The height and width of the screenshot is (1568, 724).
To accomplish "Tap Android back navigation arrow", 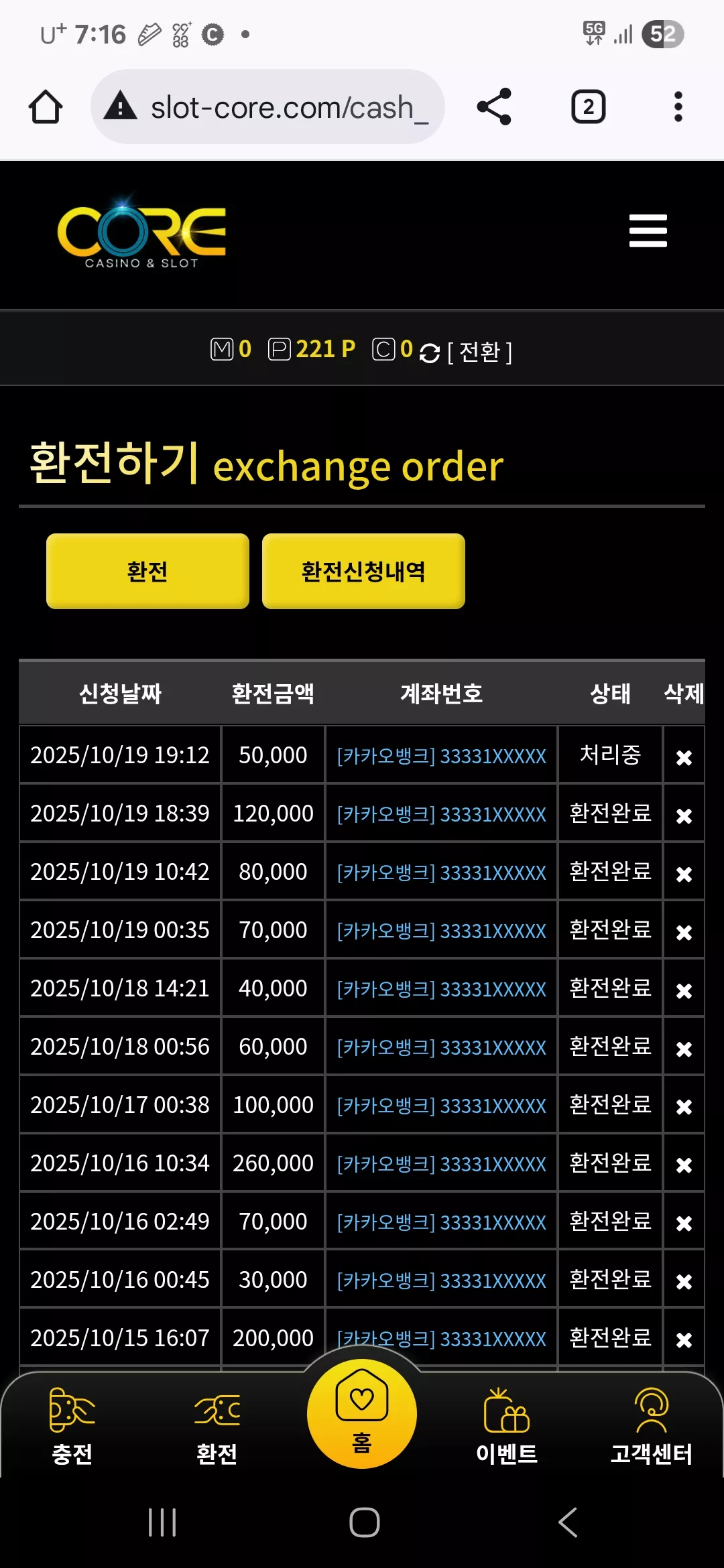I will coord(568,1522).
